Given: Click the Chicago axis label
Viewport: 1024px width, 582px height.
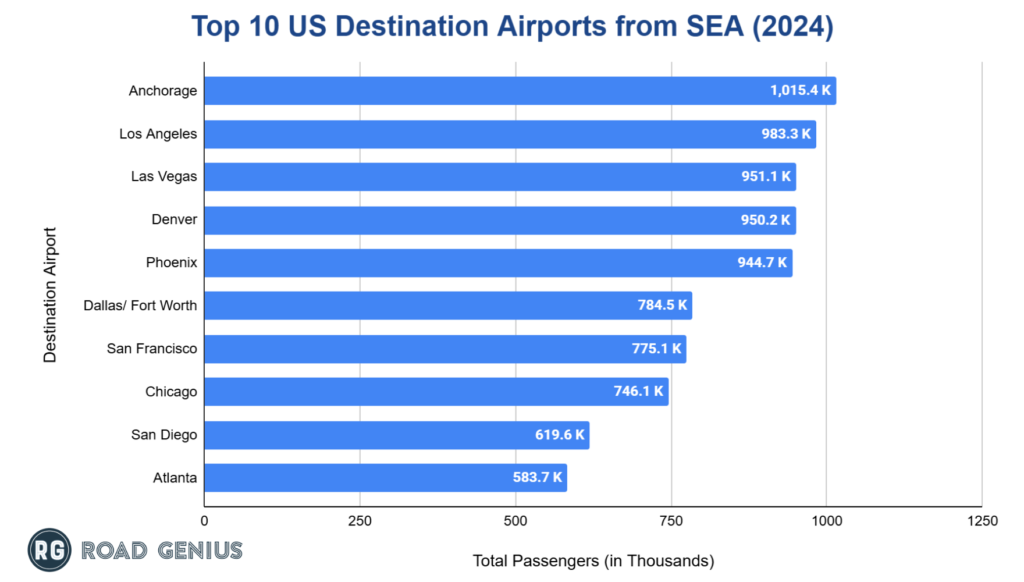Looking at the screenshot, I should click(171, 392).
